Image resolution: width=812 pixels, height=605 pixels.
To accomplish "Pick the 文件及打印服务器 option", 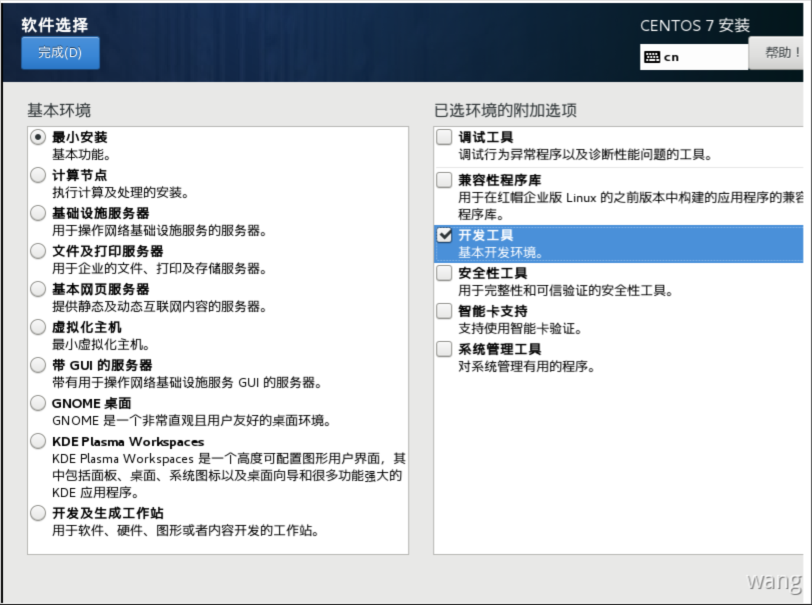I will 38,251.
